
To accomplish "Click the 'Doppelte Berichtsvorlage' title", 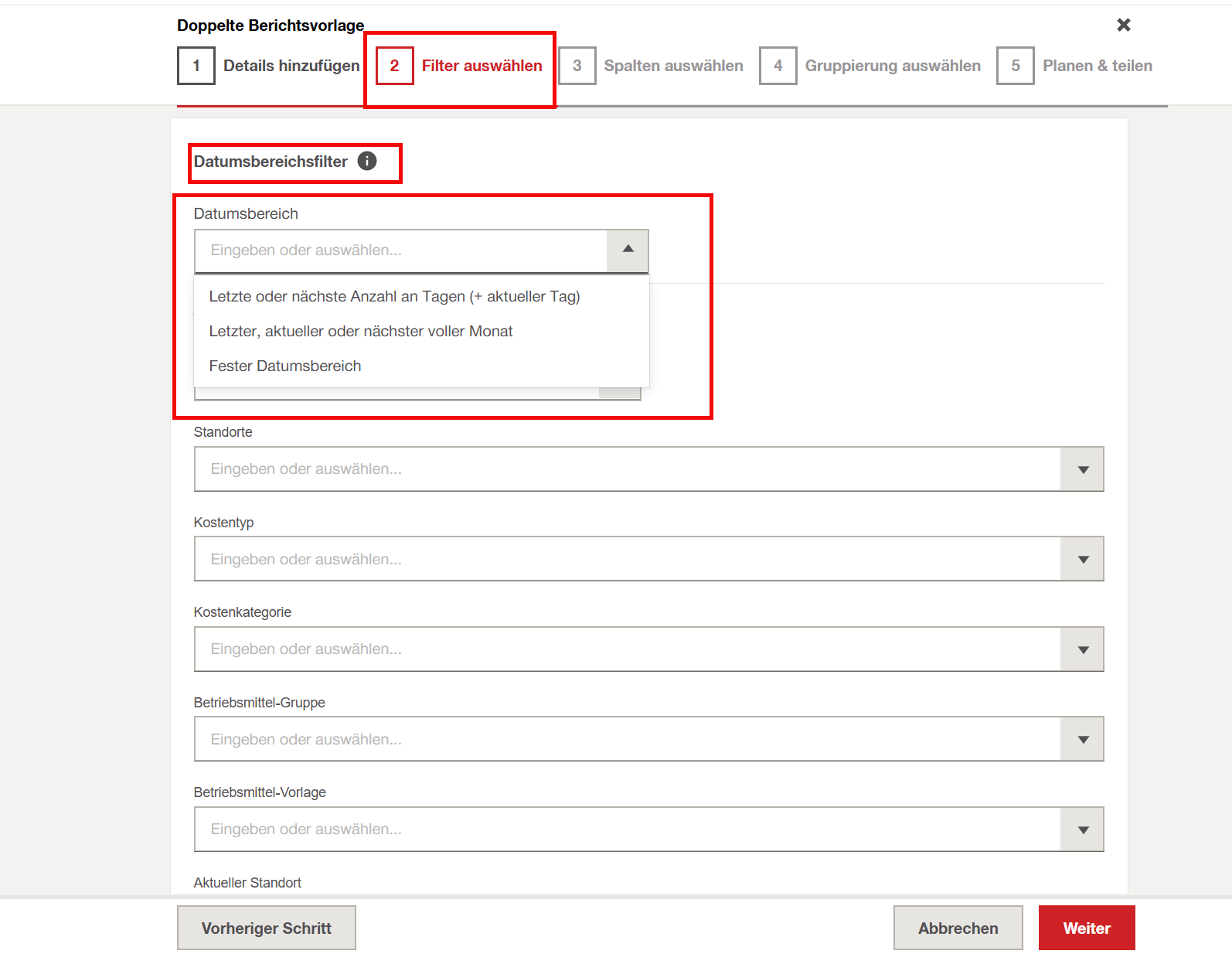I will [271, 26].
